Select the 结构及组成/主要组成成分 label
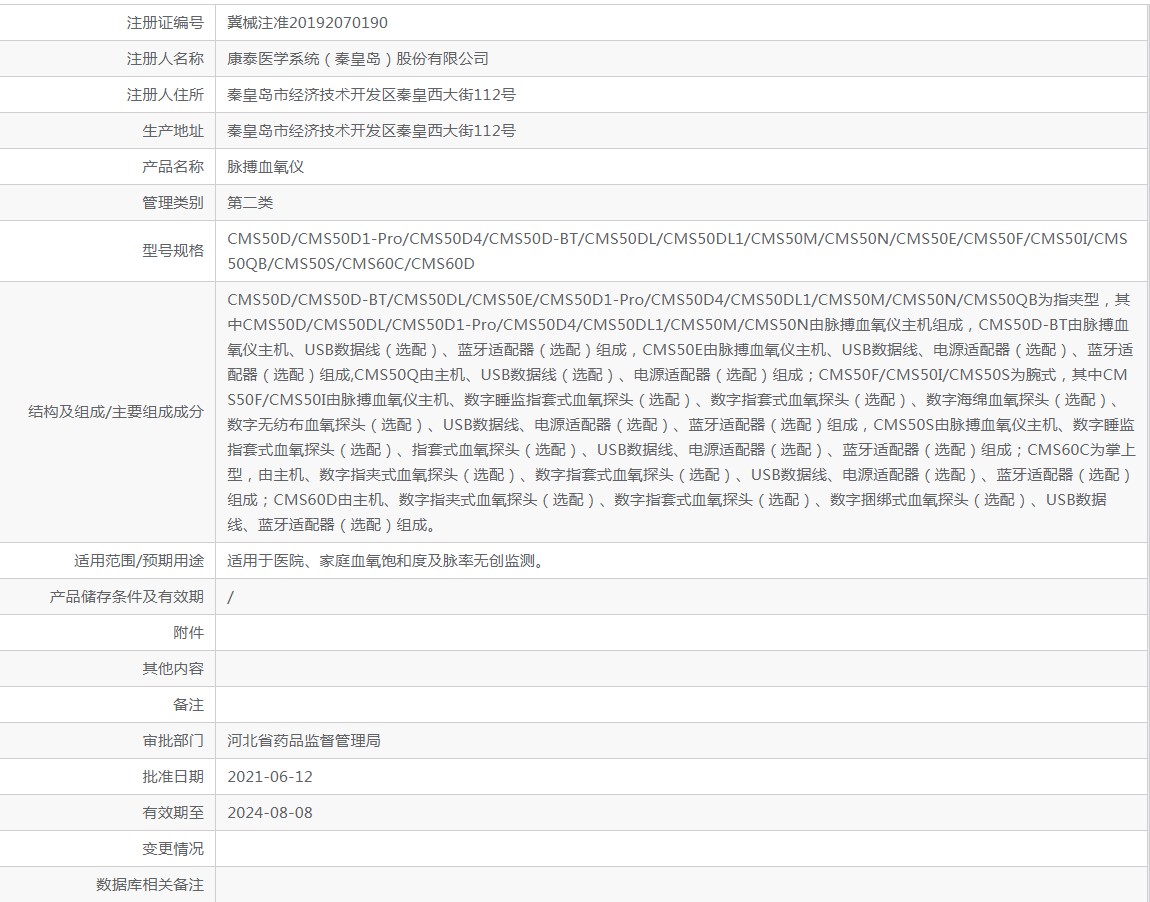 [116, 412]
